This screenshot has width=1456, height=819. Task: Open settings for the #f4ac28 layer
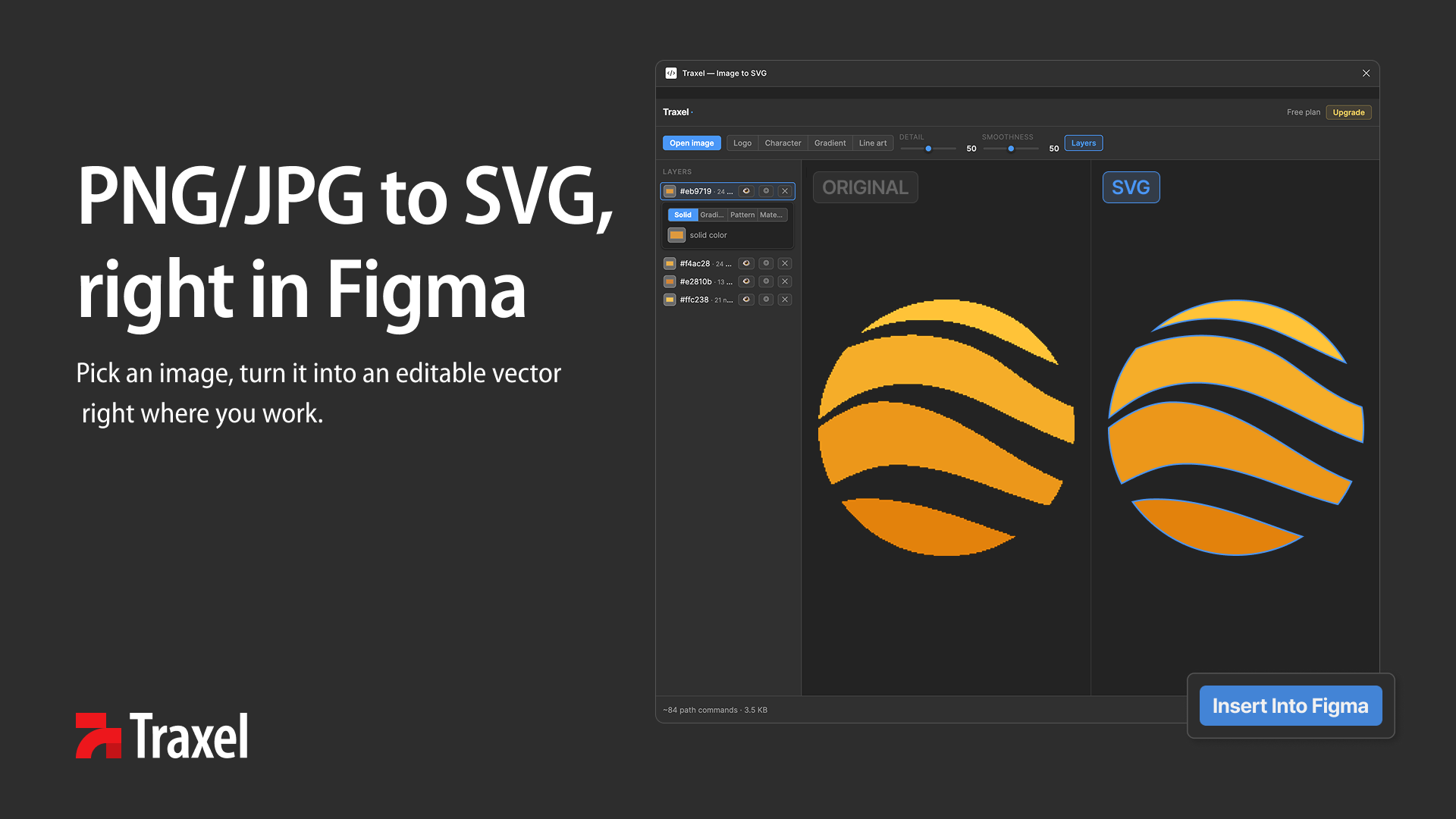pyautogui.click(x=766, y=263)
